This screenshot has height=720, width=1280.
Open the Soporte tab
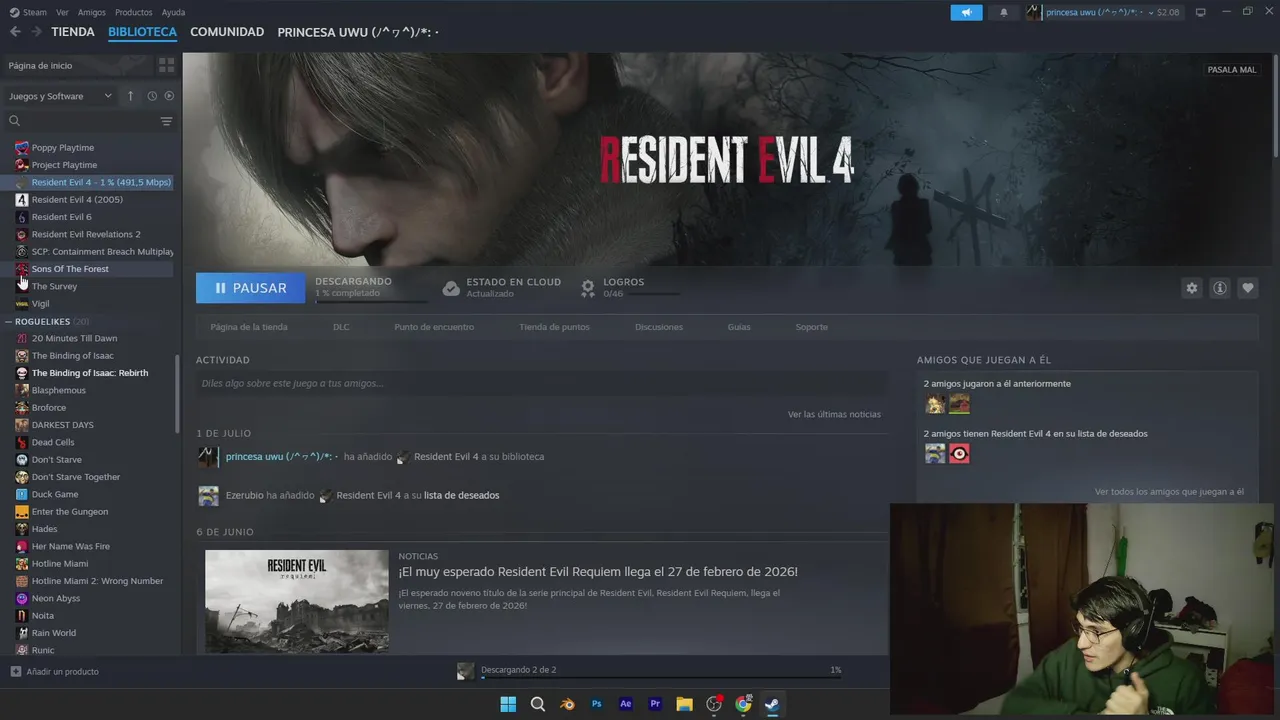pos(812,327)
